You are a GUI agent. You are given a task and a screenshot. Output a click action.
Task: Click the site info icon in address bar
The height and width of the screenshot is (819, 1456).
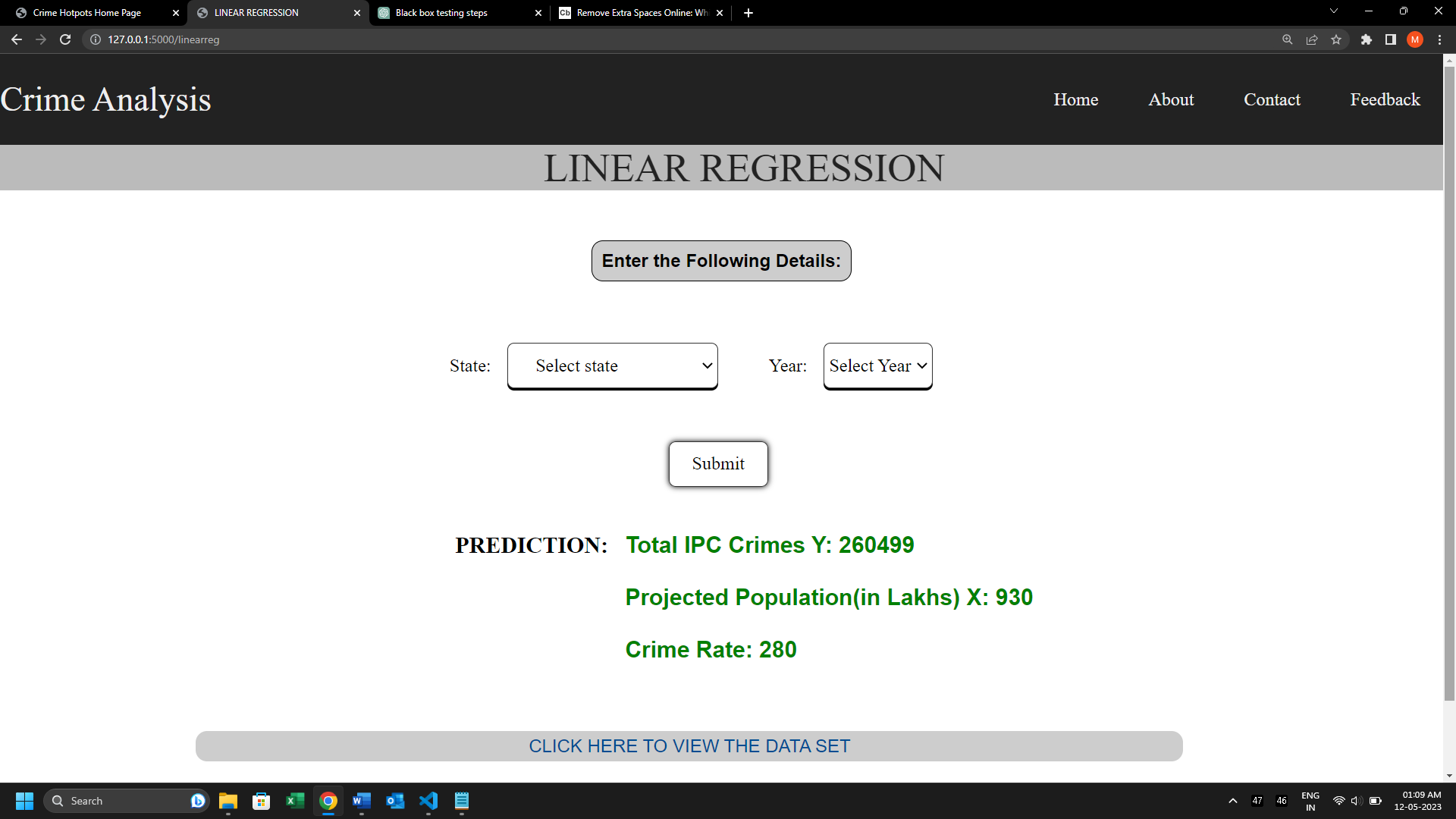94,39
